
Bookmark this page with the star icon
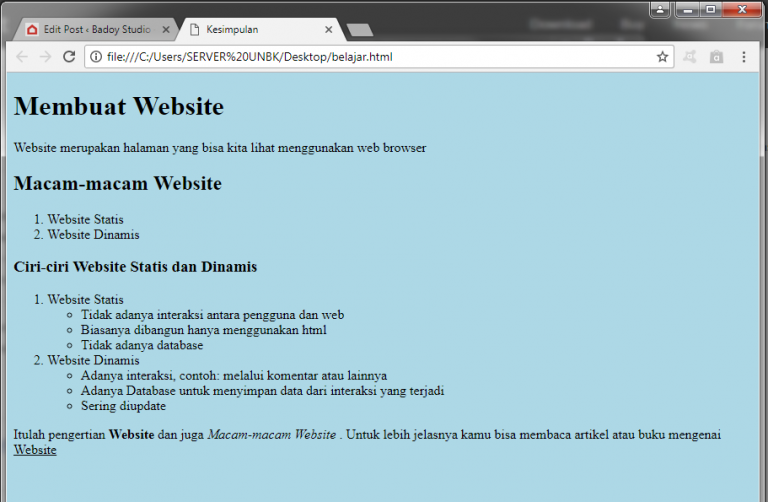pos(662,57)
